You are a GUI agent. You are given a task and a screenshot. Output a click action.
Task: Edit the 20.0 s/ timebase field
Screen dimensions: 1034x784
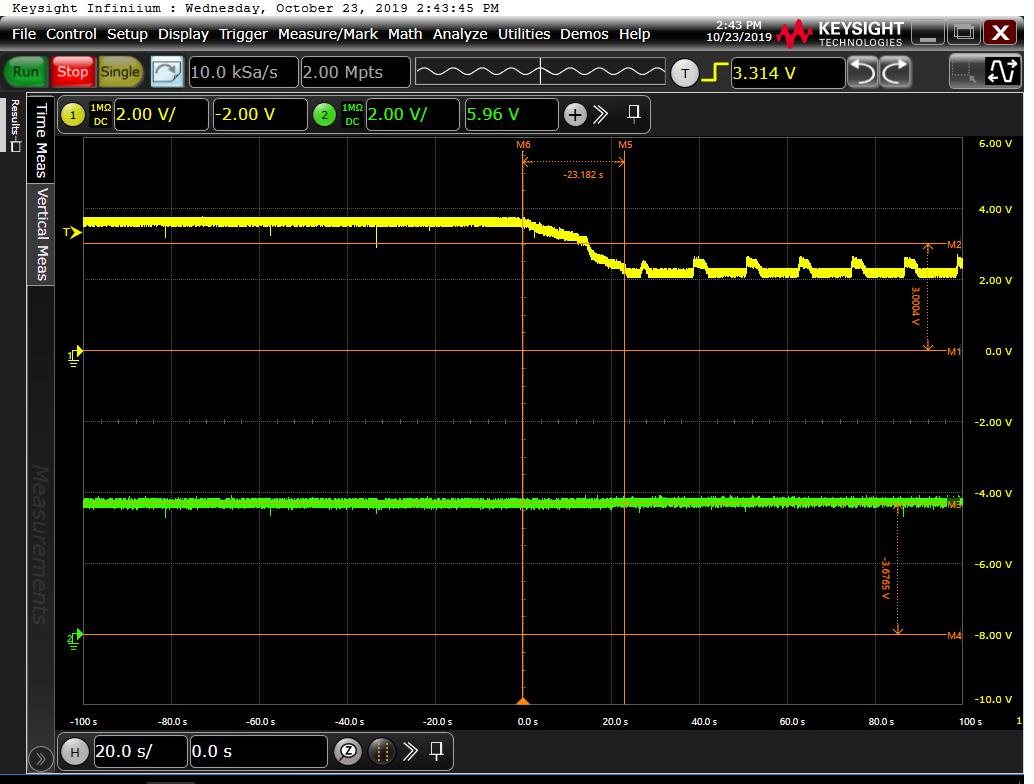pos(140,752)
